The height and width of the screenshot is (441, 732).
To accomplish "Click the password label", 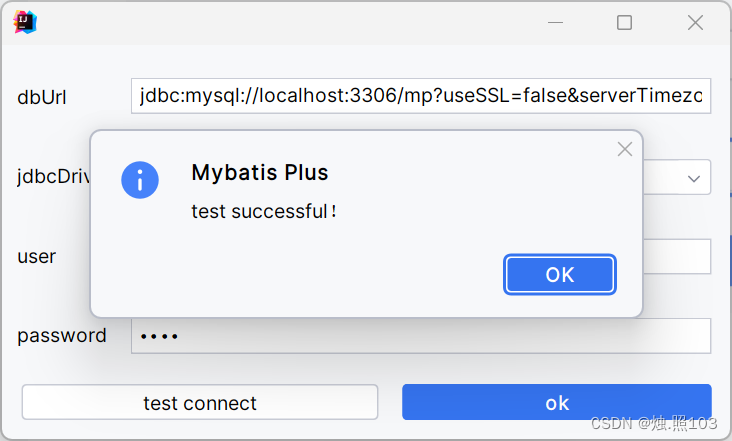I will coord(62,336).
